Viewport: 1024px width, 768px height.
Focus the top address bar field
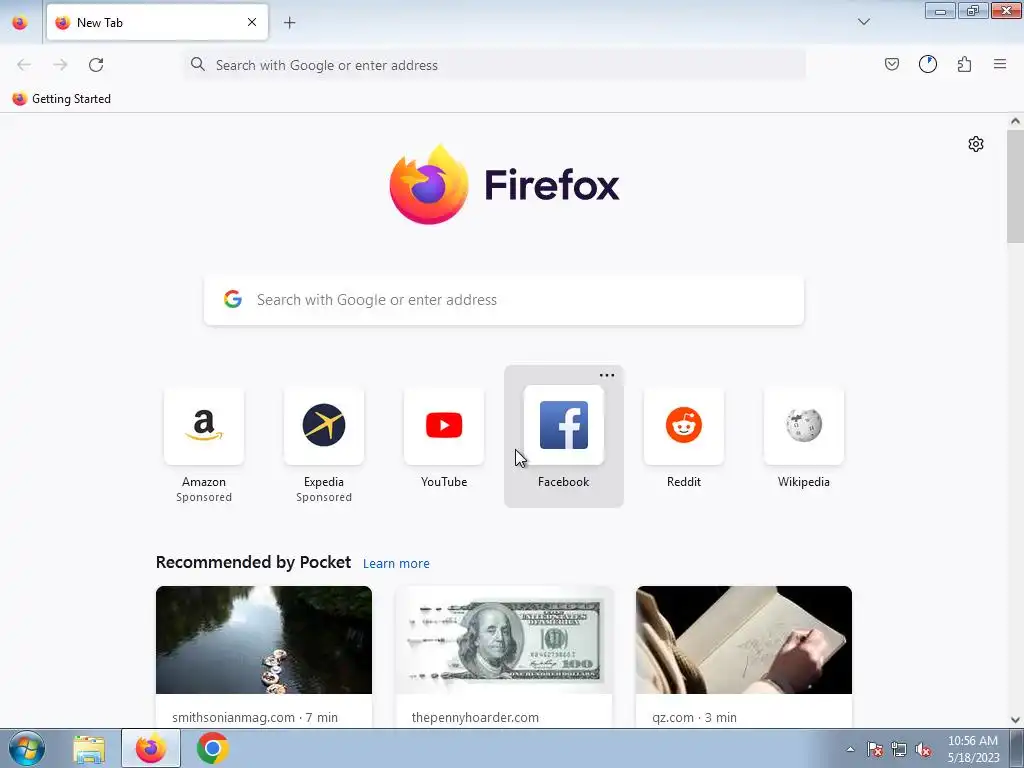pos(495,65)
